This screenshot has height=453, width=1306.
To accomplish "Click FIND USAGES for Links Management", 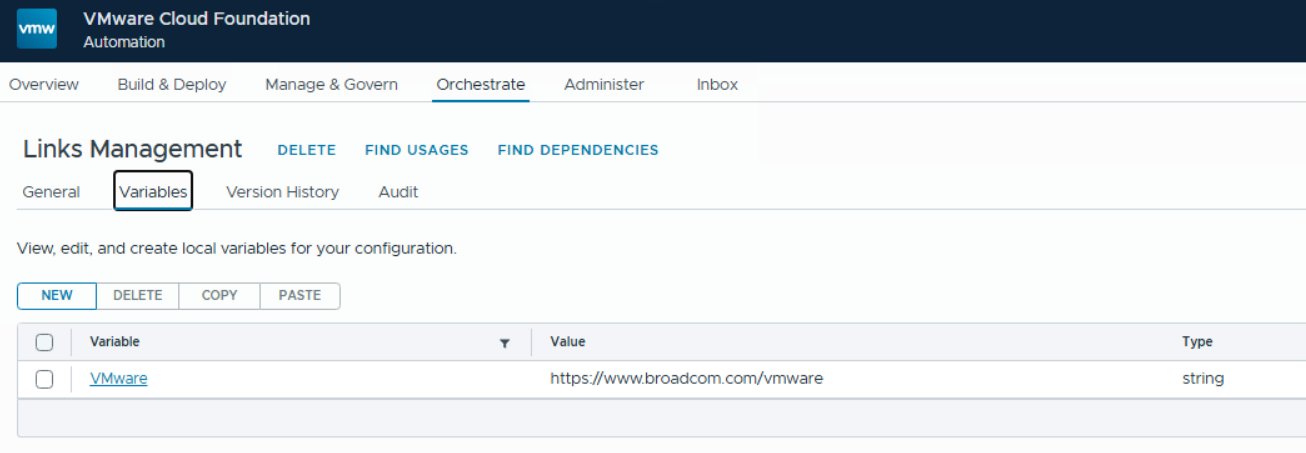I will pyautogui.click(x=416, y=150).
